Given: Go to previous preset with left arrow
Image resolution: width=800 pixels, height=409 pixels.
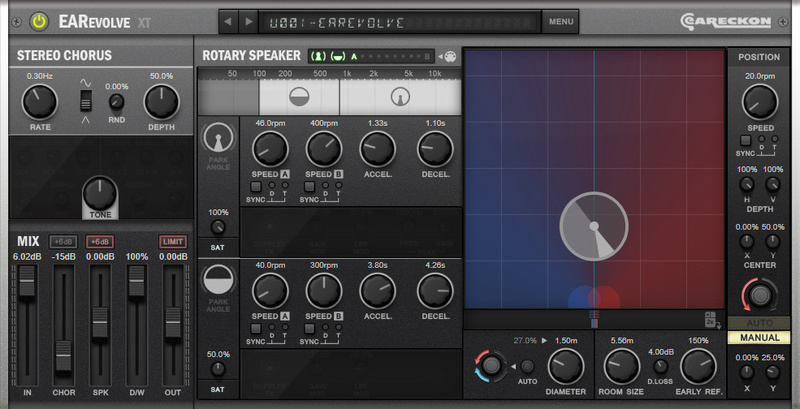Looking at the screenshot, I should (231, 20).
